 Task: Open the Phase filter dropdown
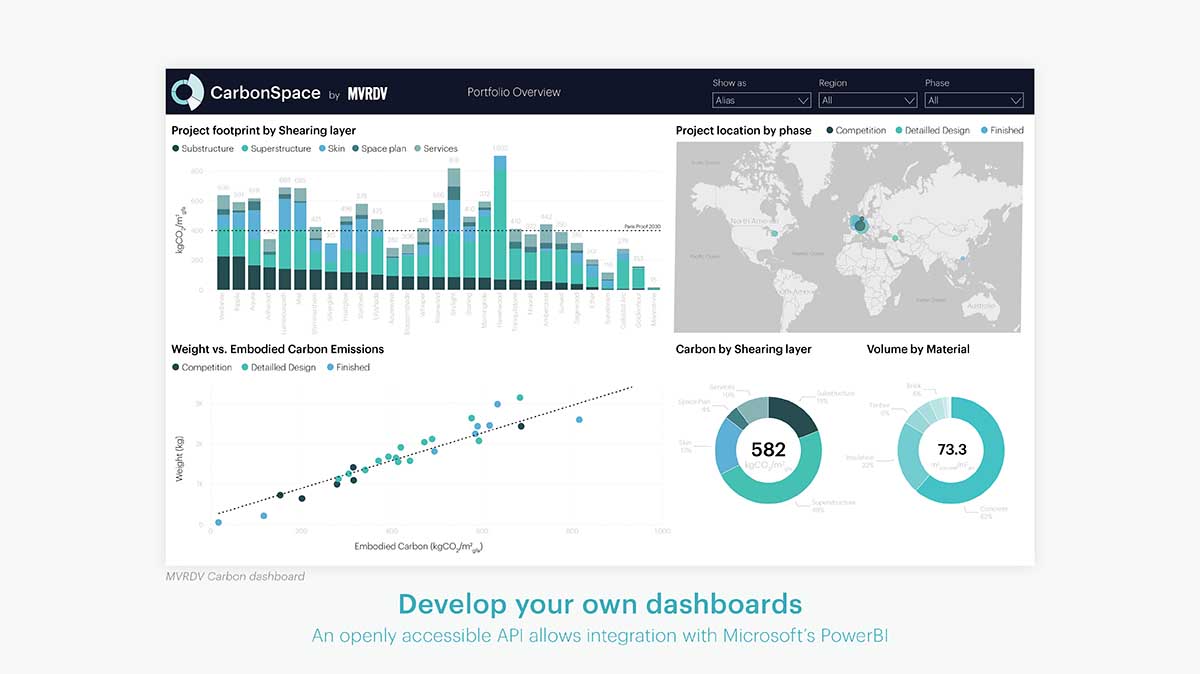point(973,100)
